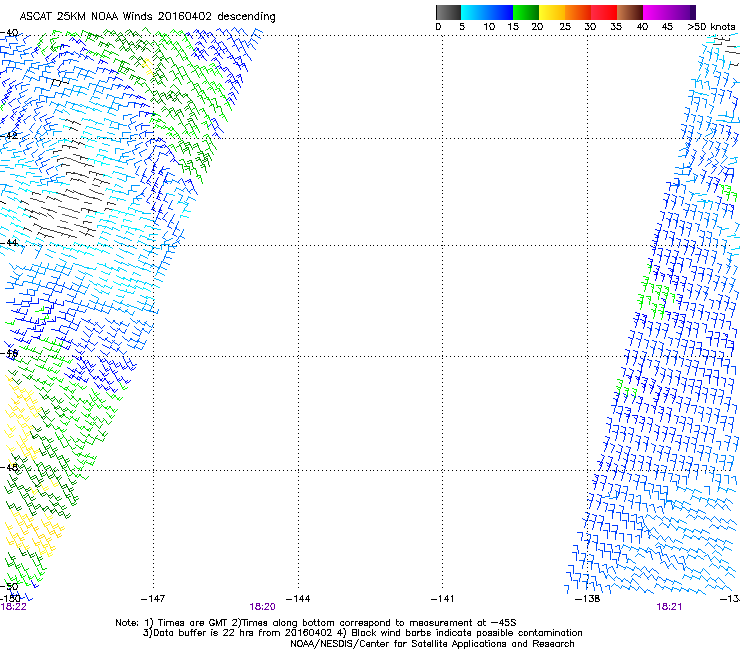Image resolution: width=740 pixels, height=650 pixels.
Task: Click the purple '18:20' swath time label
Action: point(262,607)
